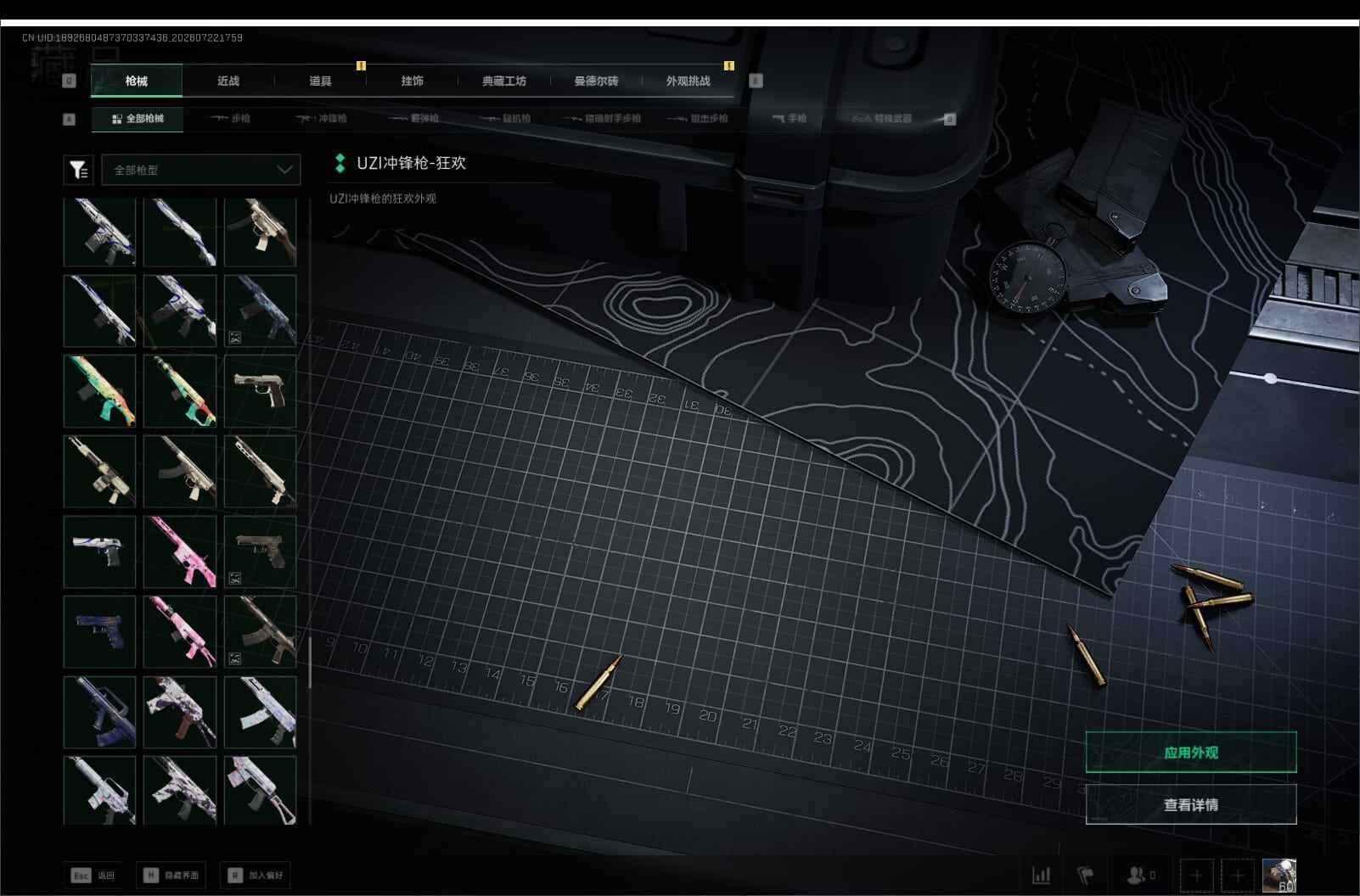Click the empty squad slot beside the friends icon
This screenshot has width=1360, height=896.
1196,875
